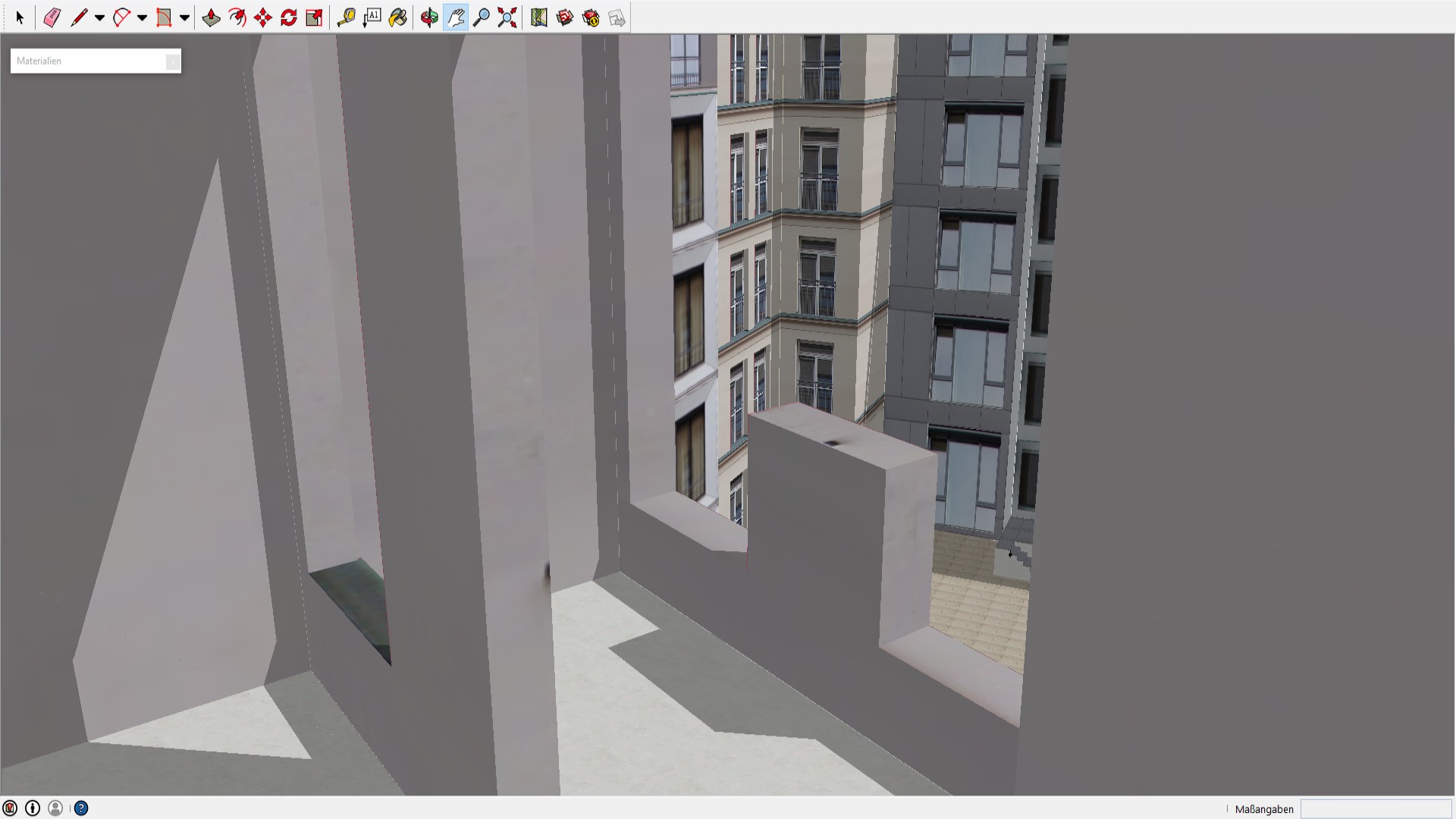Choose the pink Eraser tool
This screenshot has width=1456, height=819.
click(x=52, y=17)
